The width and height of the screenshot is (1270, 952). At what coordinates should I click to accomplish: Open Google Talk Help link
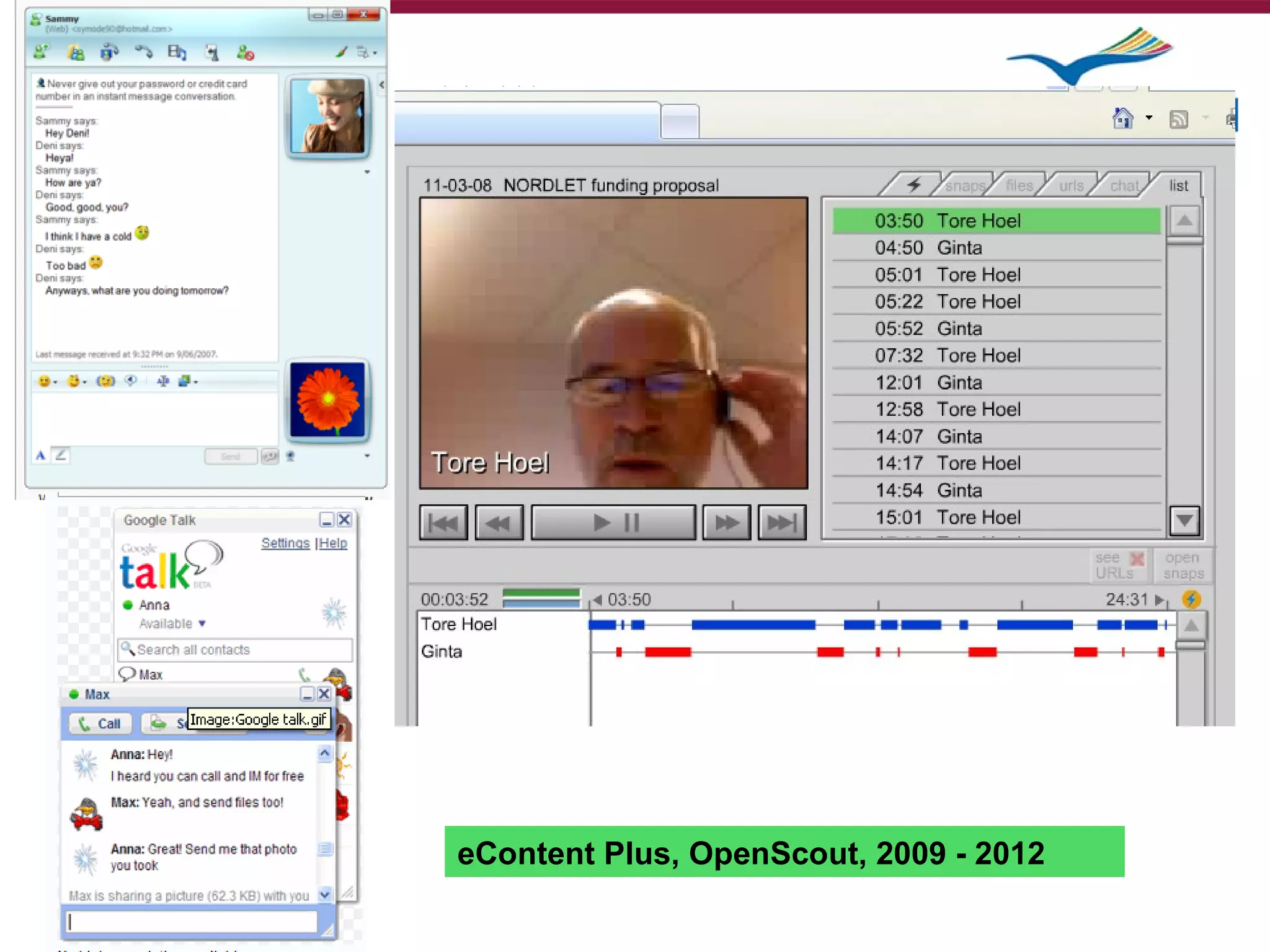tap(334, 543)
